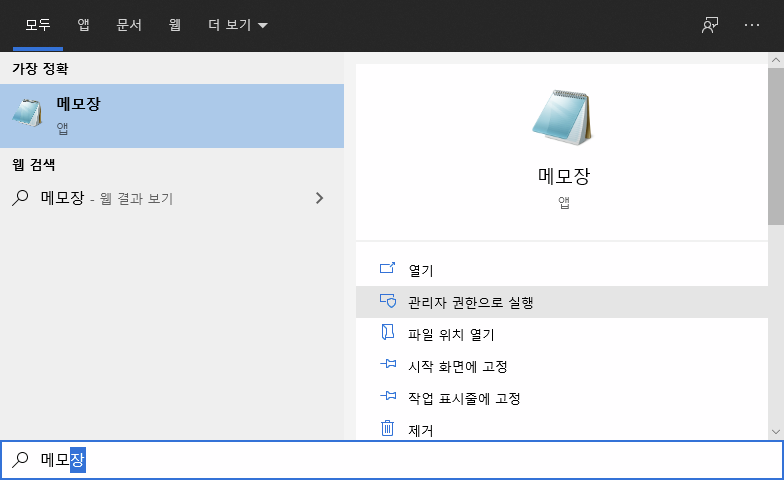Choose 시작 화면에 고정
This screenshot has width=784, height=480.
(x=562, y=366)
